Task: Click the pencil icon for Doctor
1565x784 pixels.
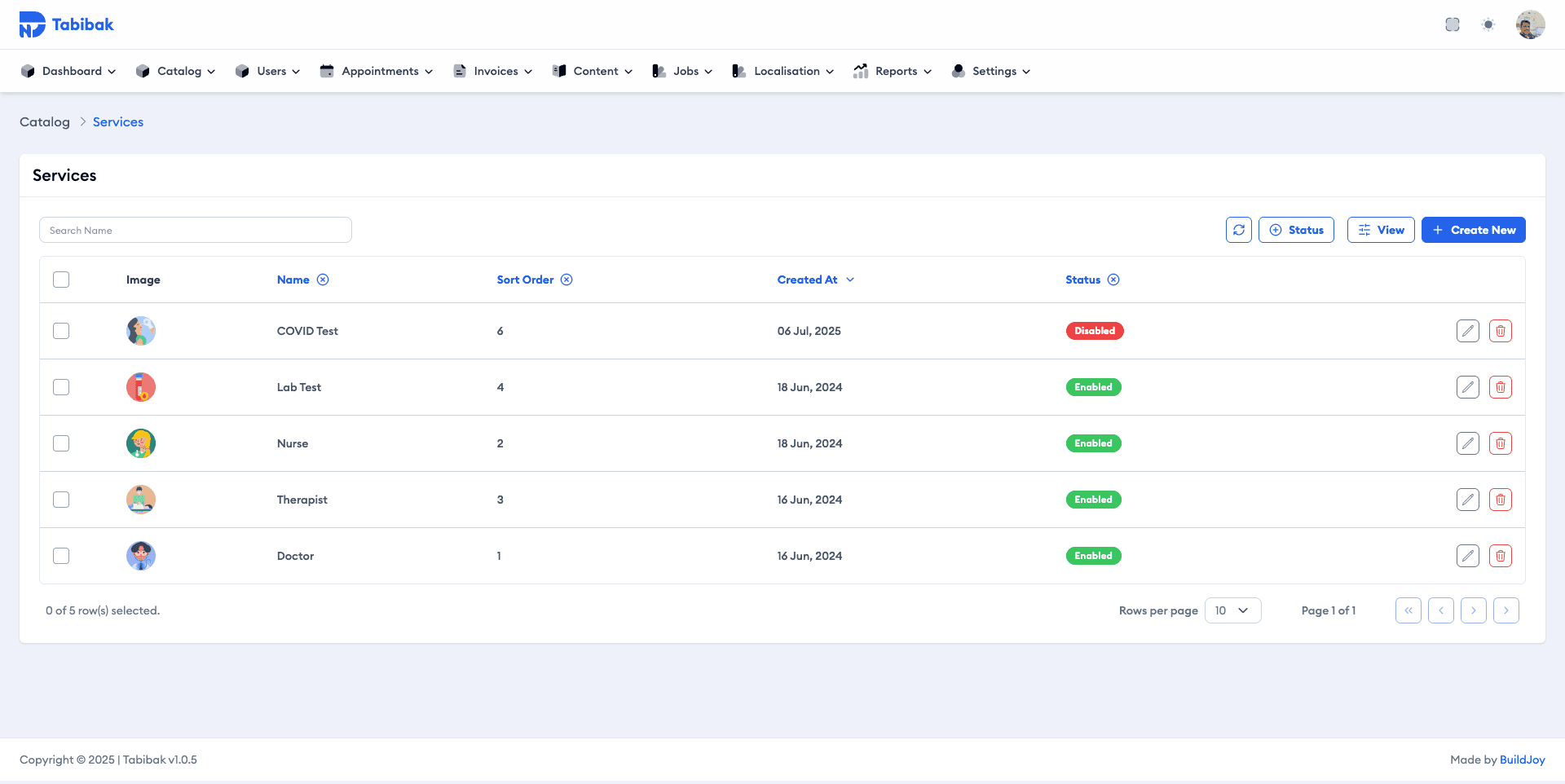Action: pyautogui.click(x=1467, y=556)
